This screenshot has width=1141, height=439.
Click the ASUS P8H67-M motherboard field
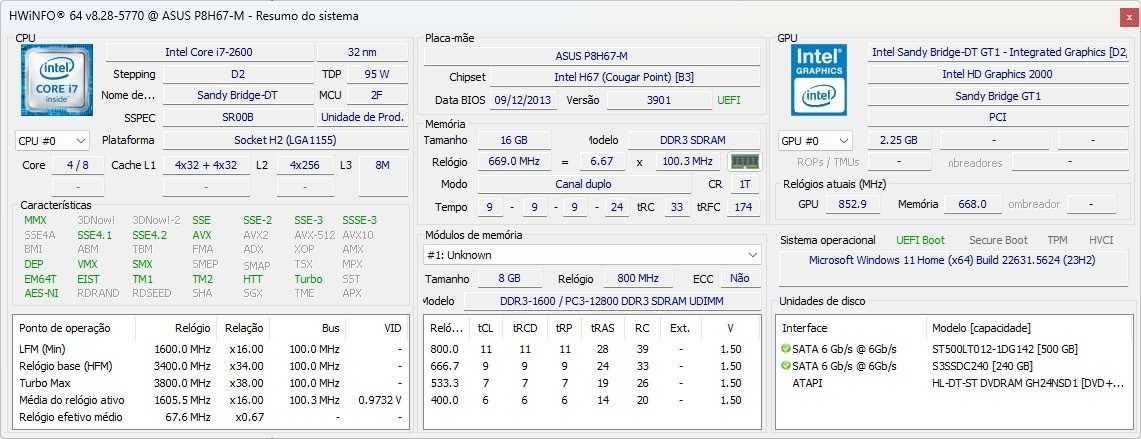tap(591, 56)
